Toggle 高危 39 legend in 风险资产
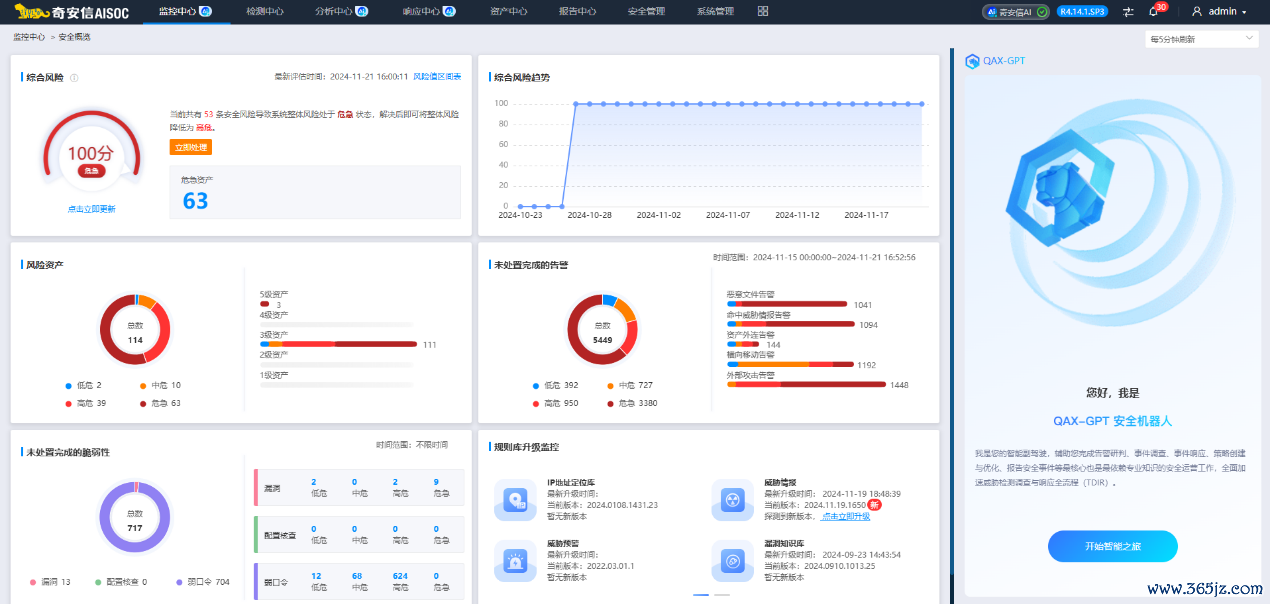 point(87,403)
